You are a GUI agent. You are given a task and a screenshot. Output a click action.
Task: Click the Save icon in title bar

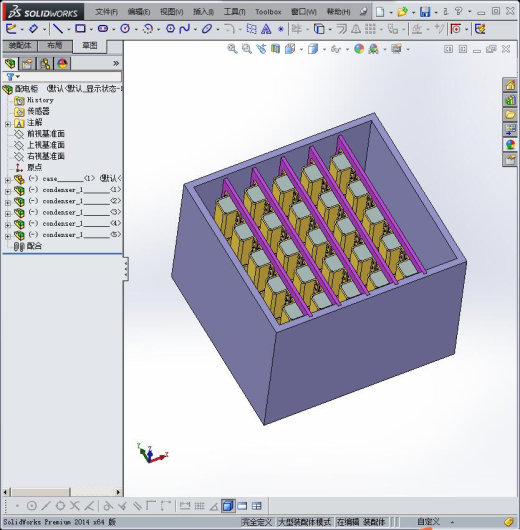425,12
